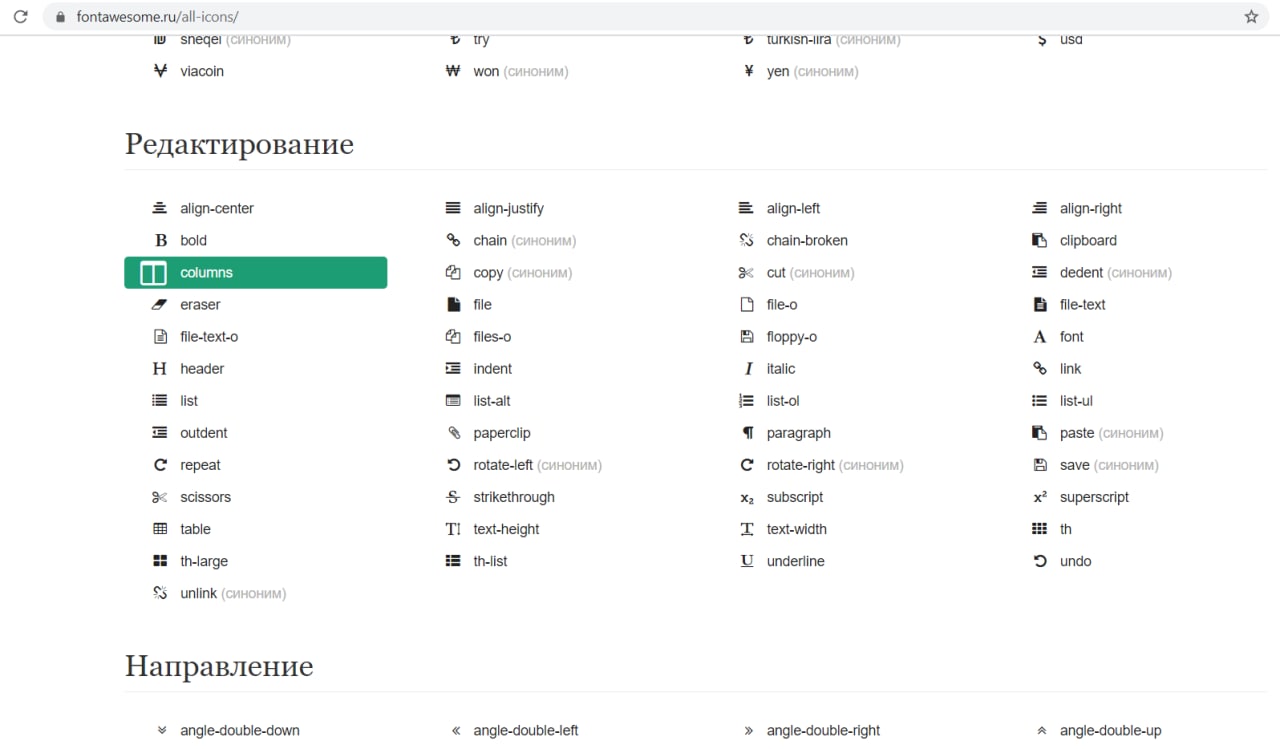Click the paperclip icon

coord(453,433)
